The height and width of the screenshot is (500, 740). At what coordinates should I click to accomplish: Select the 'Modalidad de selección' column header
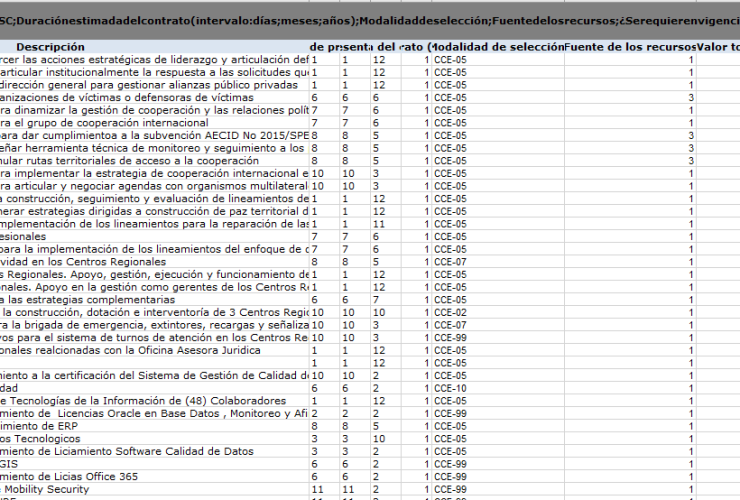point(498,47)
